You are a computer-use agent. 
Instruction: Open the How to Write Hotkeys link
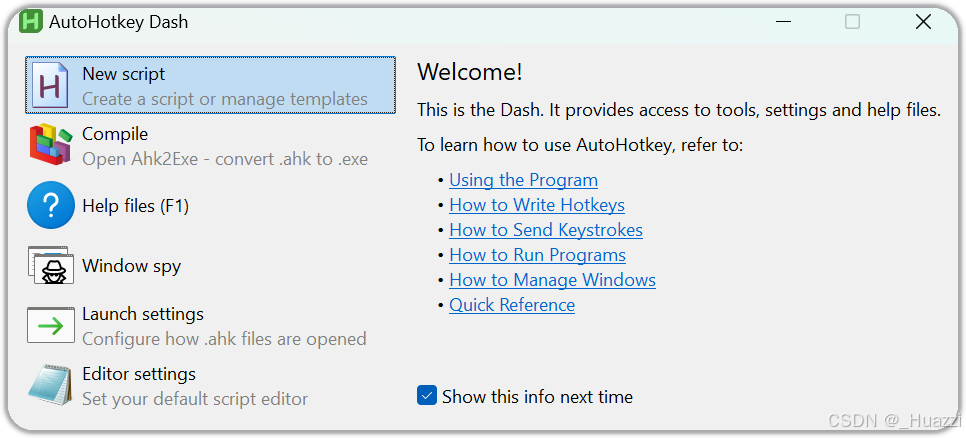[x=537, y=205]
